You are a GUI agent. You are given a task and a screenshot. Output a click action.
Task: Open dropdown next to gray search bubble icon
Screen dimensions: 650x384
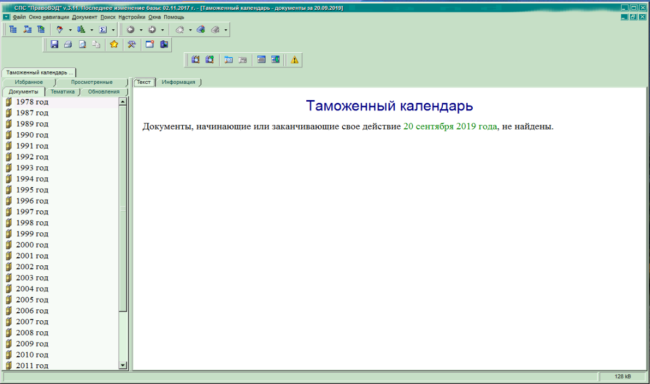[190, 30]
